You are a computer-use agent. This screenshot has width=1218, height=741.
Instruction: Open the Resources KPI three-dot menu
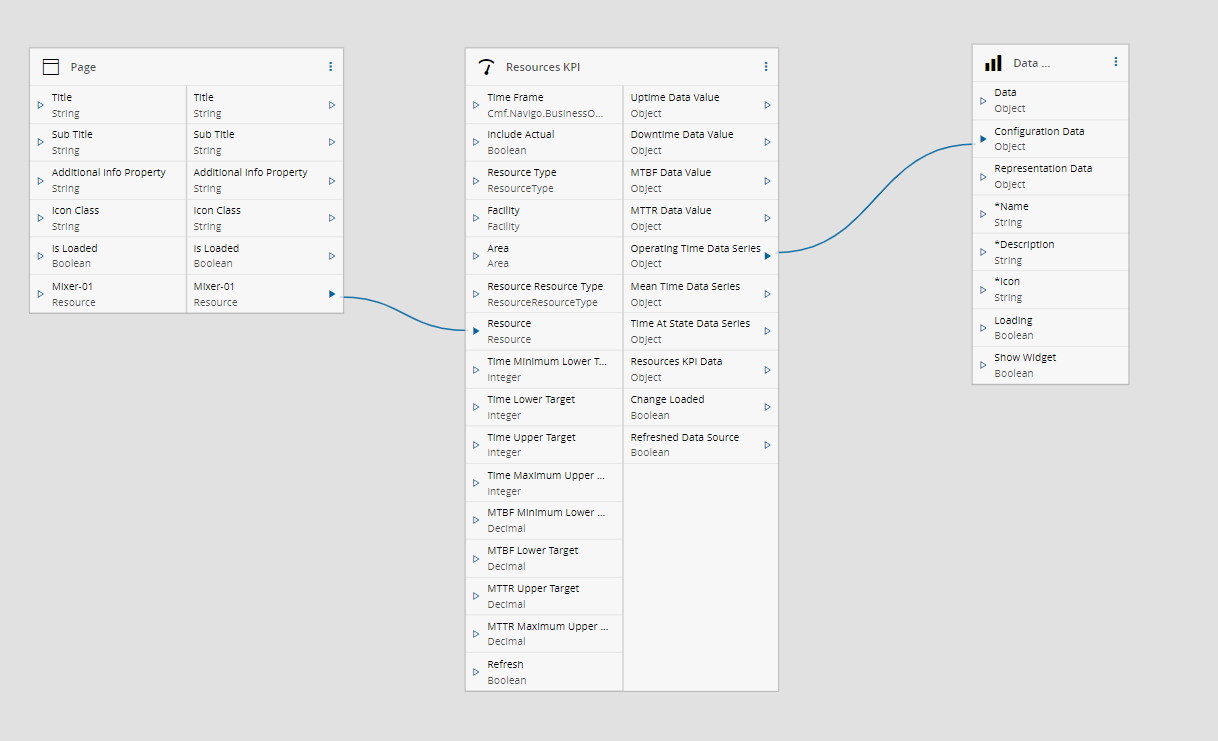[x=766, y=67]
